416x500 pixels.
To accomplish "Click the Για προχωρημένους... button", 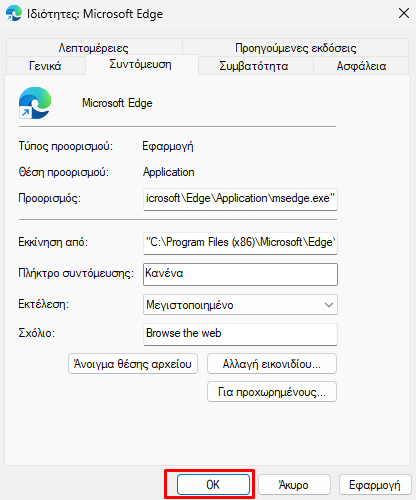I will pyautogui.click(x=272, y=392).
